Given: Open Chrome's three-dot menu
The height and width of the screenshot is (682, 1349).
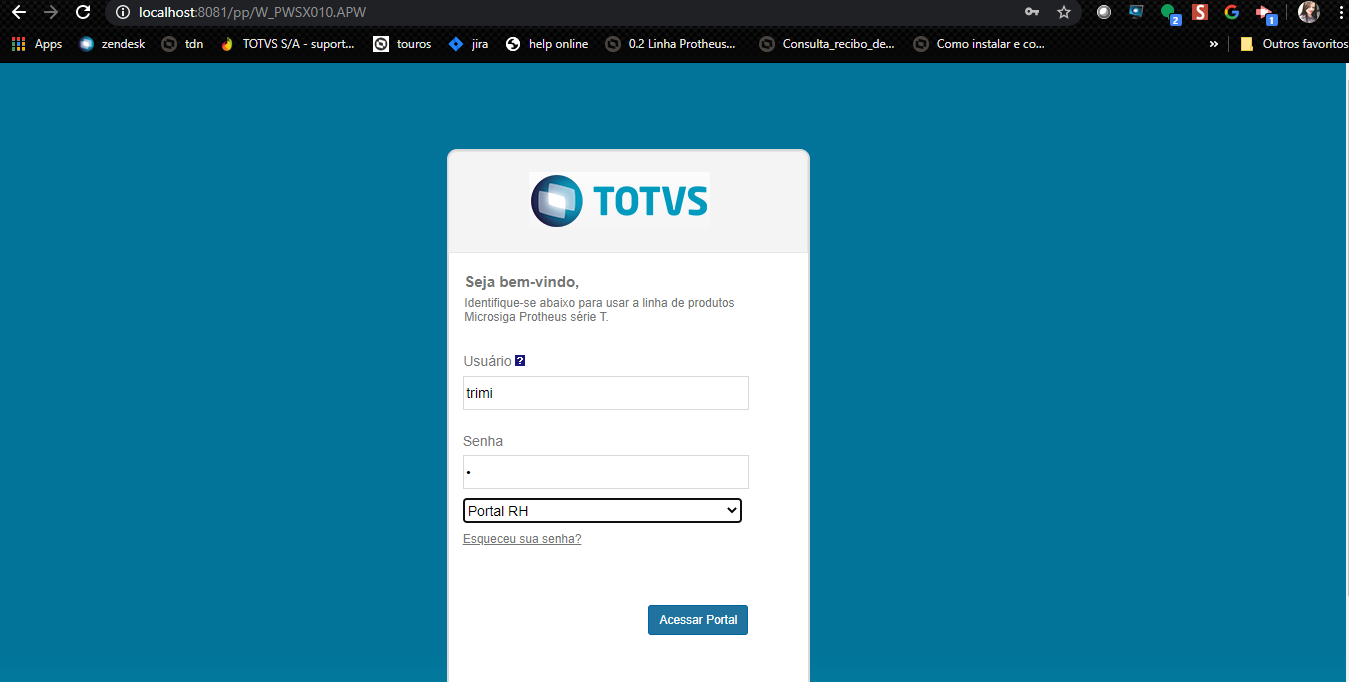Looking at the screenshot, I should point(1339,12).
